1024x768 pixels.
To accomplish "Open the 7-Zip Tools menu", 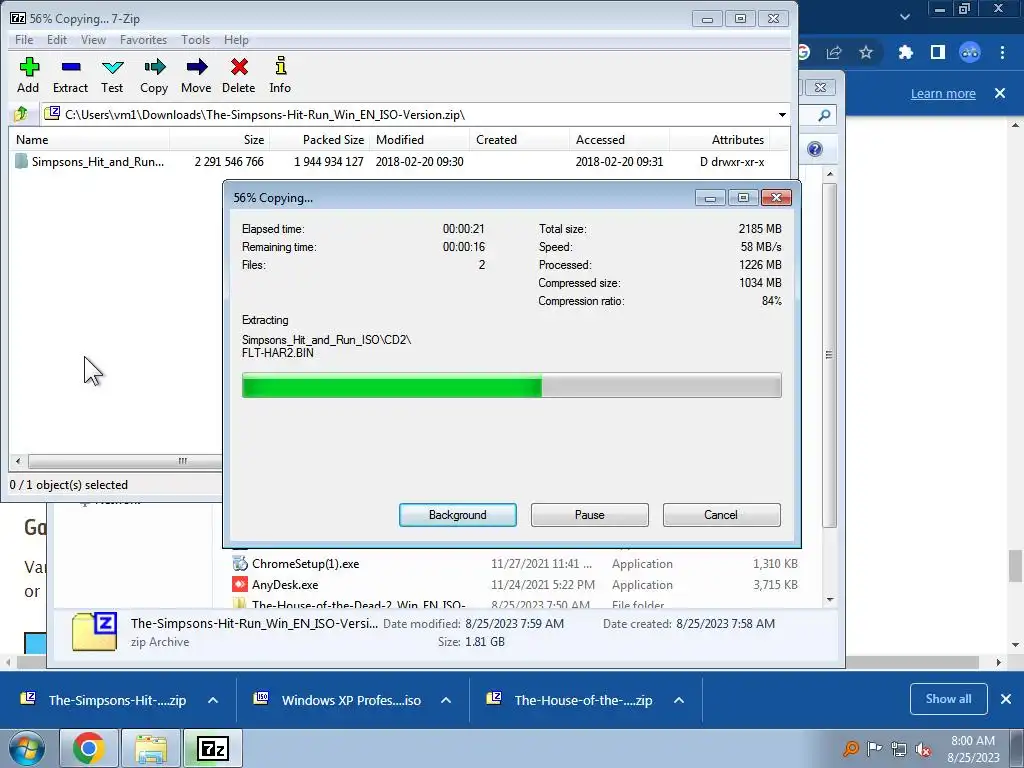I will (196, 40).
